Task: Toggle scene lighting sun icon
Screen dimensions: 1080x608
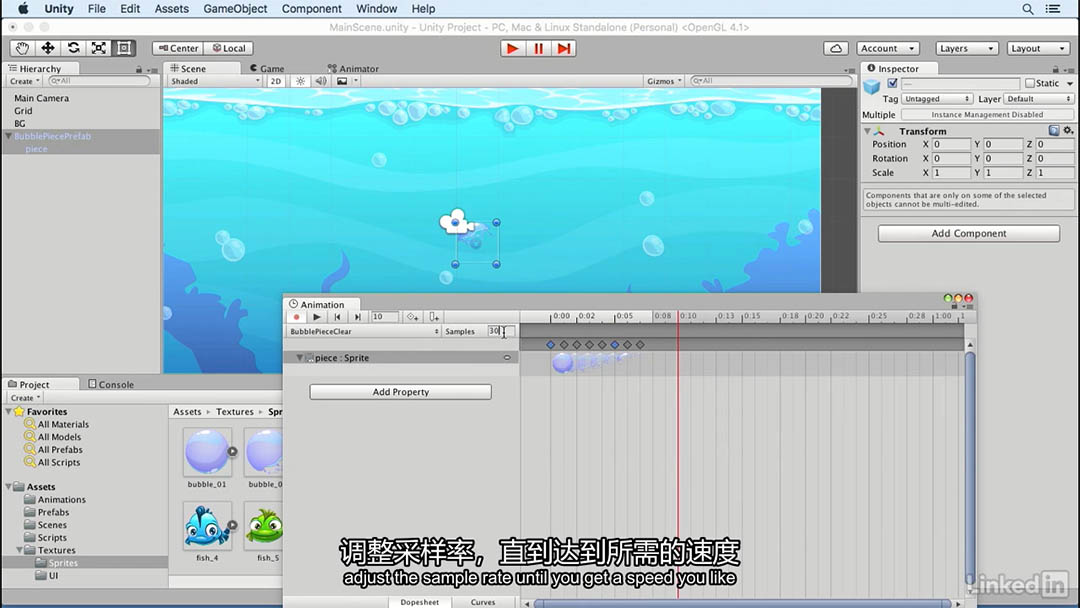Action: pos(300,81)
